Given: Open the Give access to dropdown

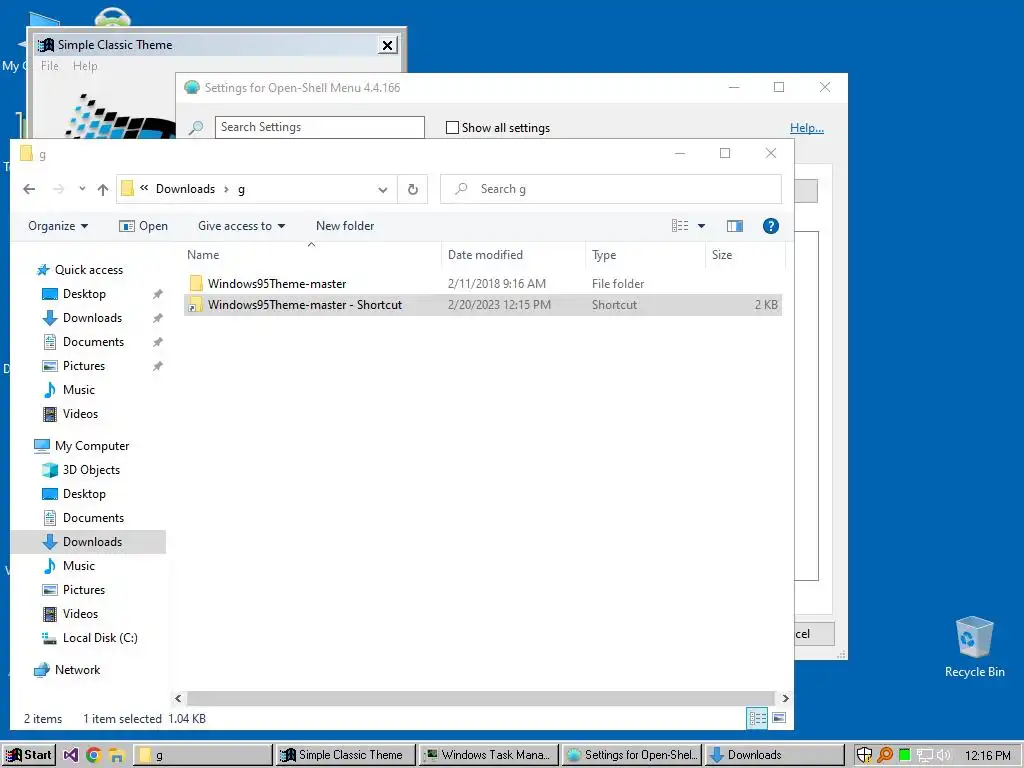Looking at the screenshot, I should pyautogui.click(x=242, y=226).
